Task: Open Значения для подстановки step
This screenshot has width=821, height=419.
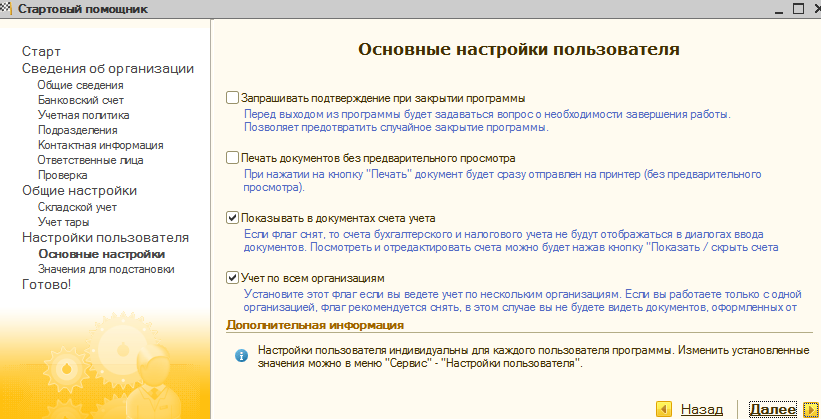Action: (x=106, y=269)
